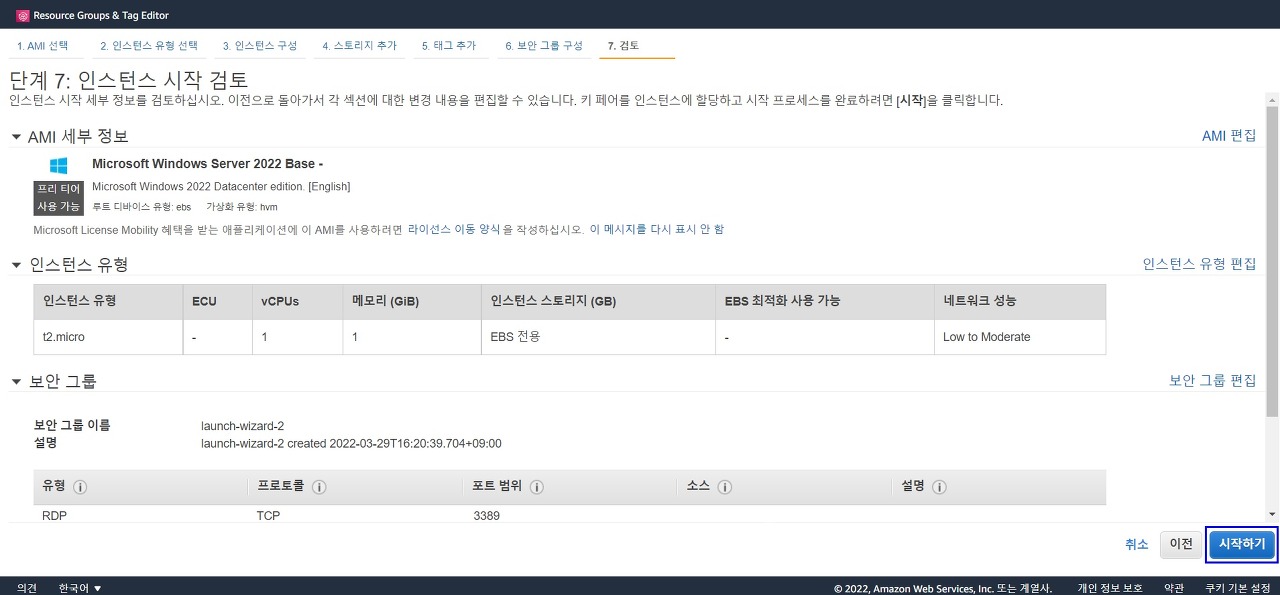Click the 취소 cancel link

tap(1137, 544)
